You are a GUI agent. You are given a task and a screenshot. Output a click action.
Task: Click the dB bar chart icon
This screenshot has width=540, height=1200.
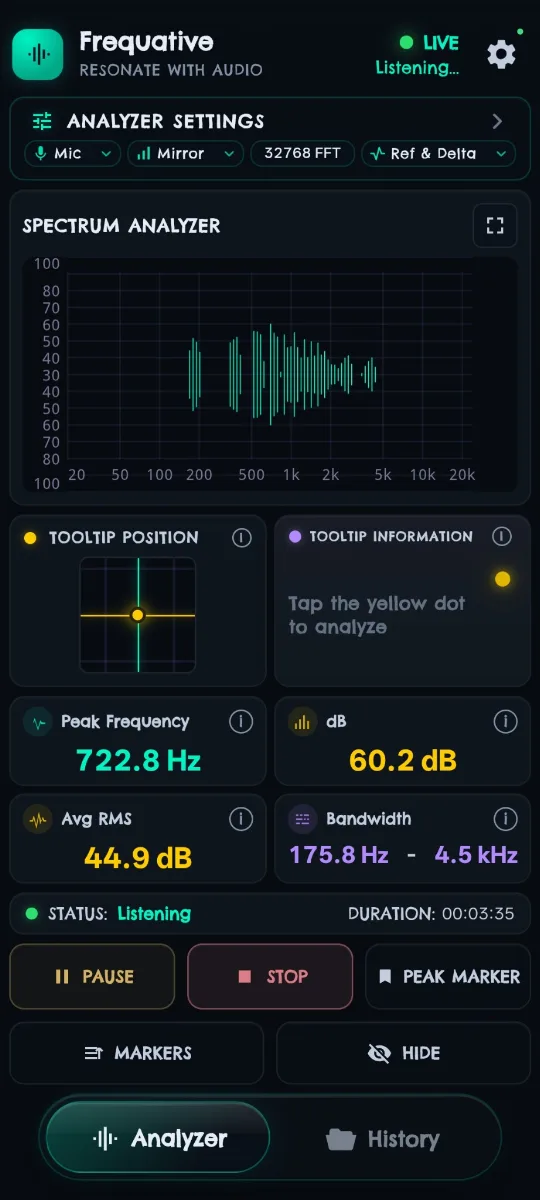(303, 722)
